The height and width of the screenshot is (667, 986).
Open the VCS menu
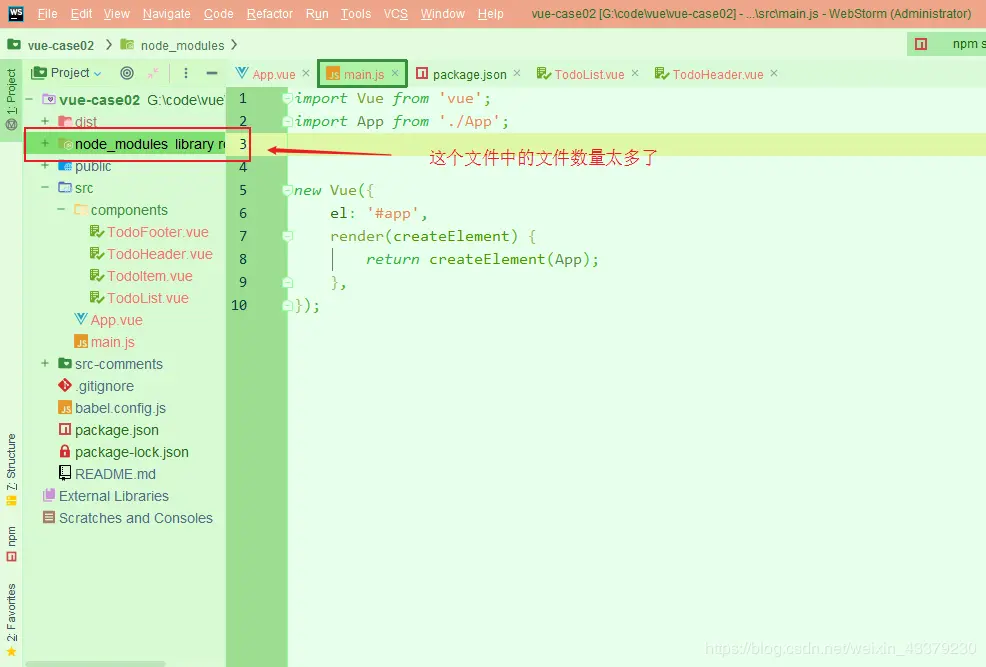pyautogui.click(x=396, y=13)
